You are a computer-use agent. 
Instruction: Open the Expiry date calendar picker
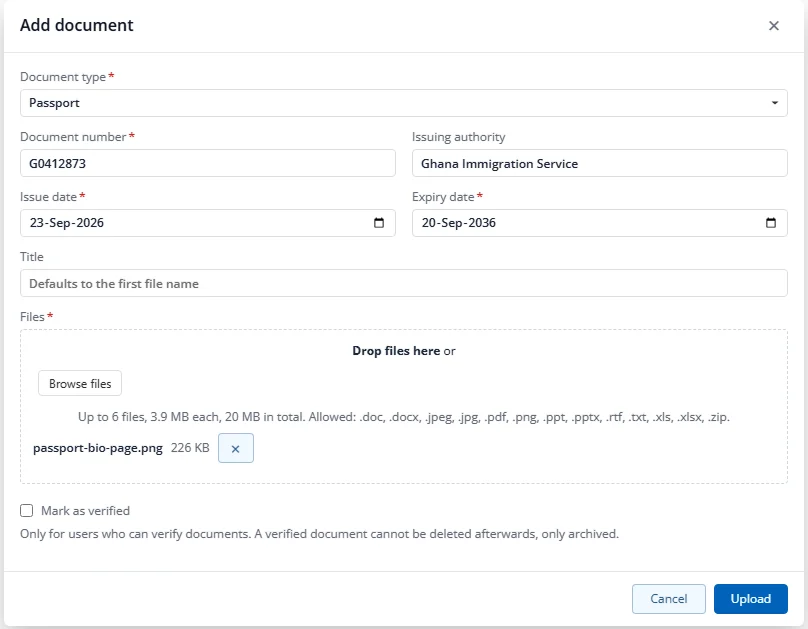coord(770,223)
